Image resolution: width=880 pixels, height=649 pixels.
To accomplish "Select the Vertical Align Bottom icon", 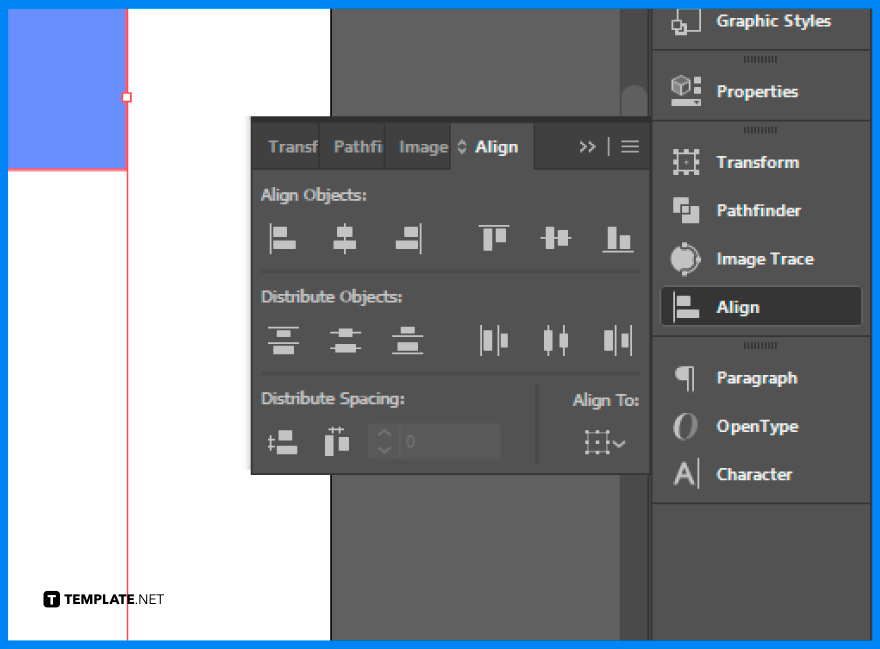I will click(x=618, y=238).
